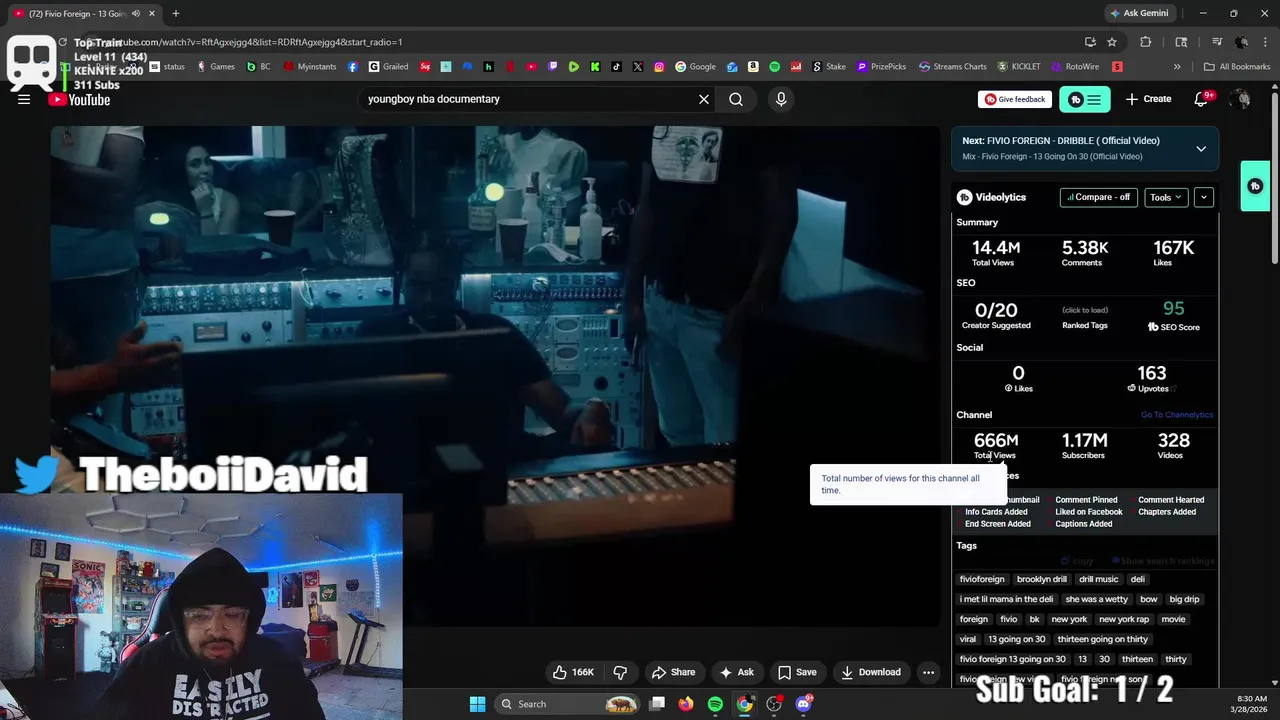Toggle Compare - off in Videolytics
The image size is (1280, 720).
coord(1098,197)
